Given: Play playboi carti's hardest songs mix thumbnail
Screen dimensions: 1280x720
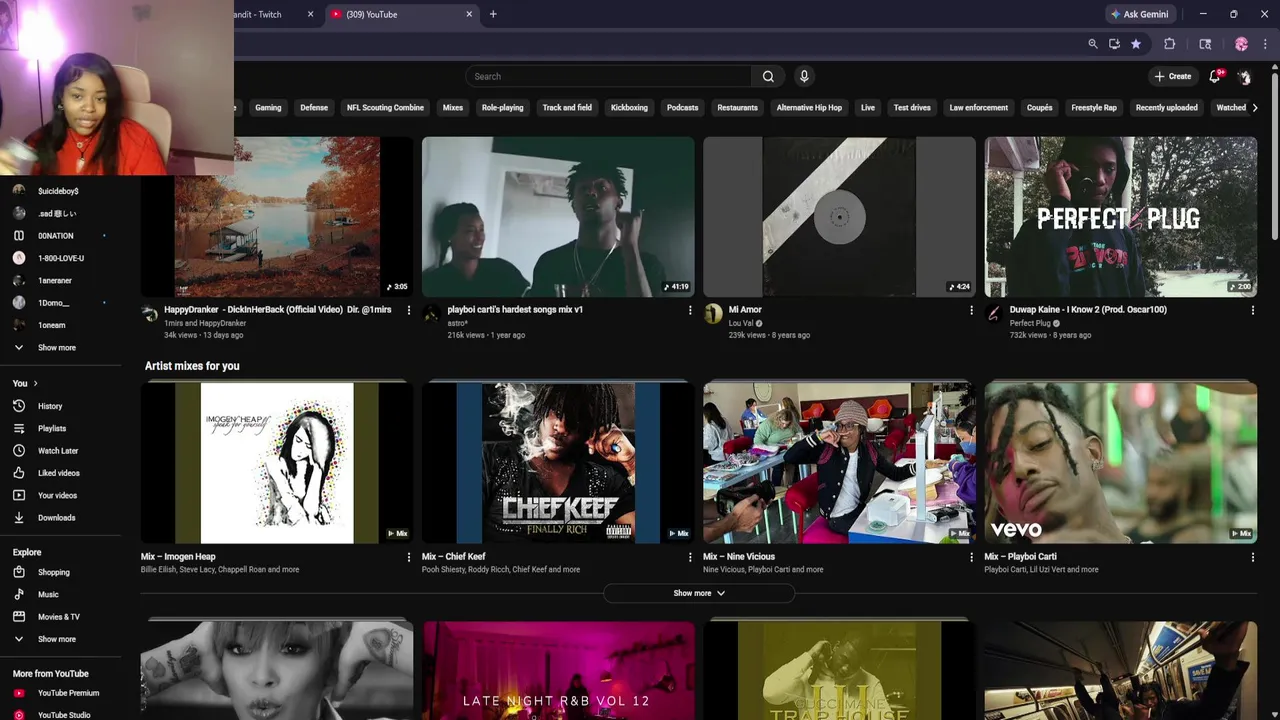Looking at the screenshot, I should [x=558, y=217].
